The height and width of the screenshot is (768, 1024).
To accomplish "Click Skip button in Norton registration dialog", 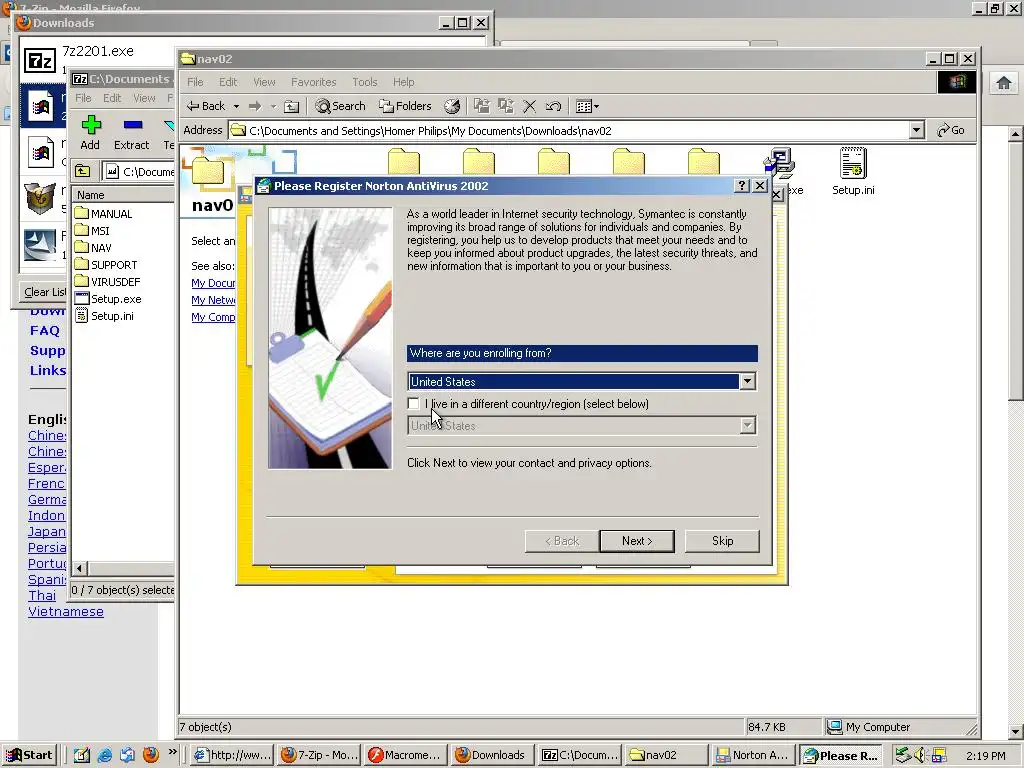I will point(722,541).
